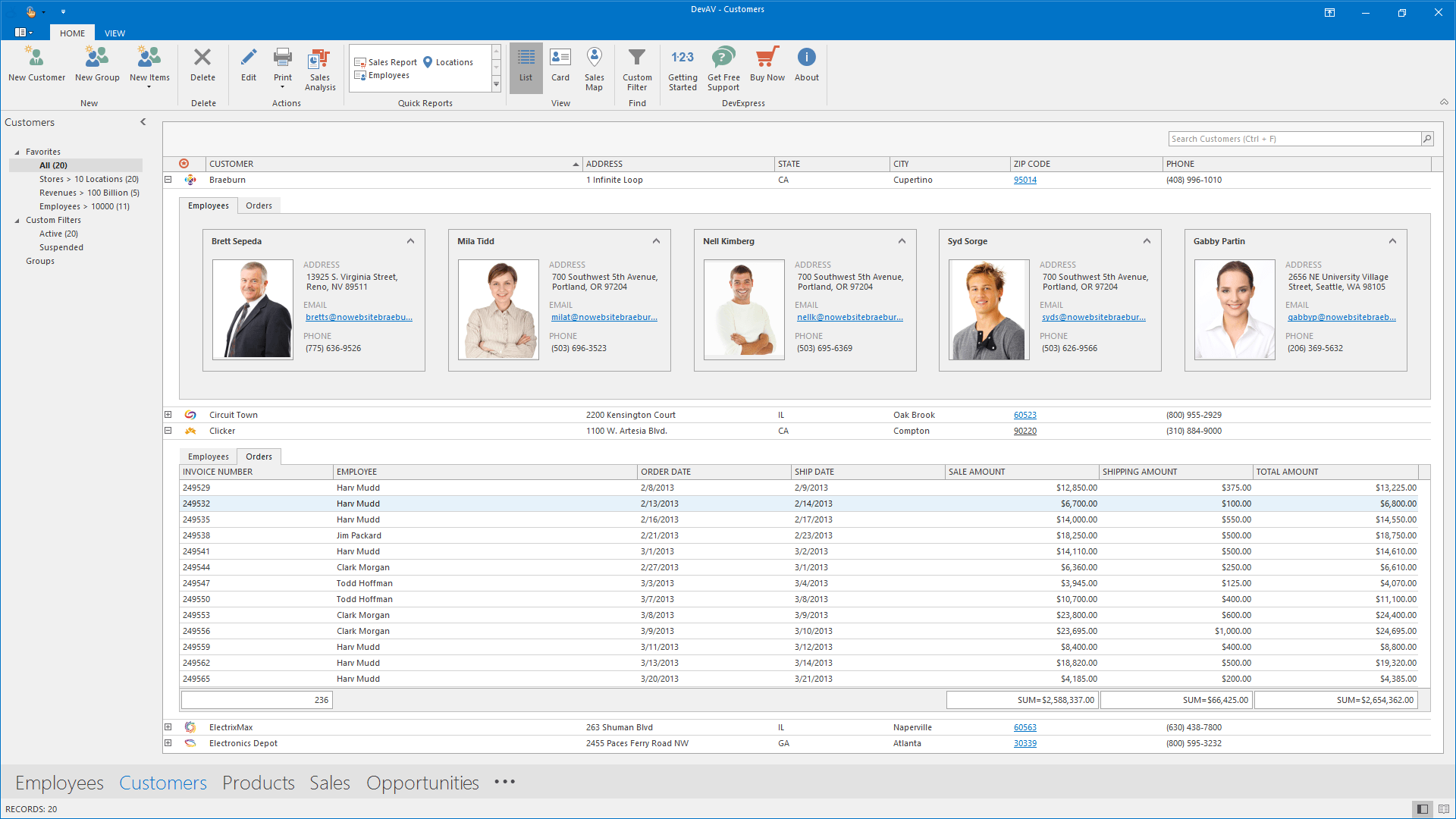Viewport: 1456px width, 819px height.
Task: Switch to Card view
Action: point(560,65)
